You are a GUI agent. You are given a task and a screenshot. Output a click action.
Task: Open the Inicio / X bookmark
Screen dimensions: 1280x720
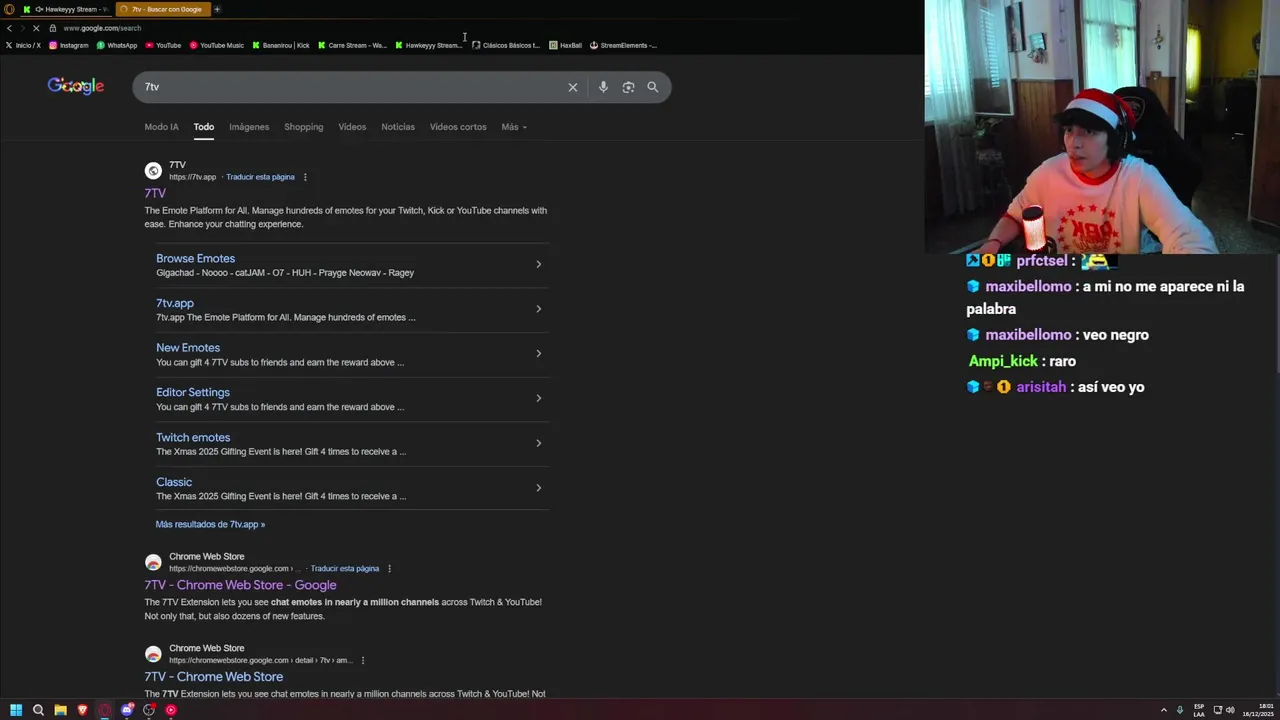coord(23,45)
